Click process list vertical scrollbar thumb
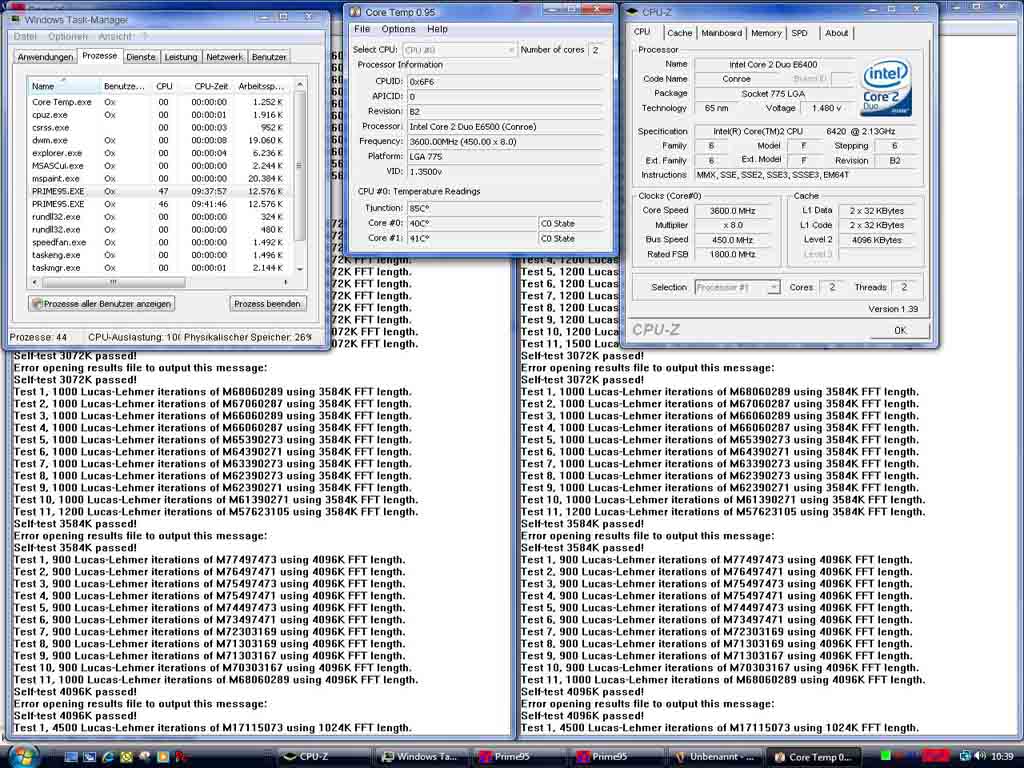Image resolution: width=1024 pixels, height=768 pixels. point(300,166)
